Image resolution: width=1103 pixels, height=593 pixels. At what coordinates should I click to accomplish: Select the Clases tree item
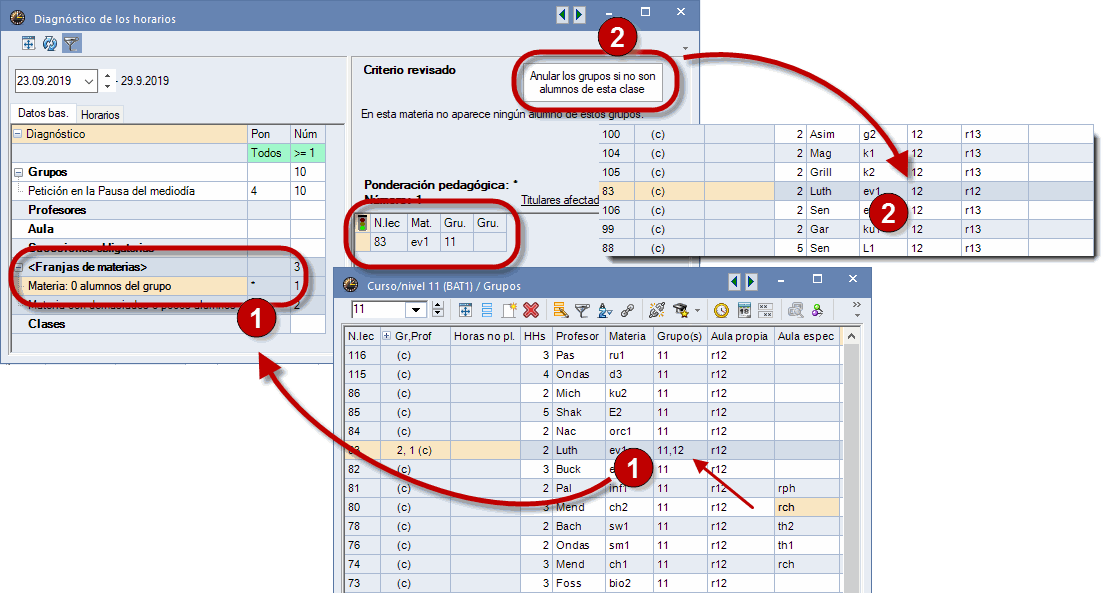click(46, 324)
